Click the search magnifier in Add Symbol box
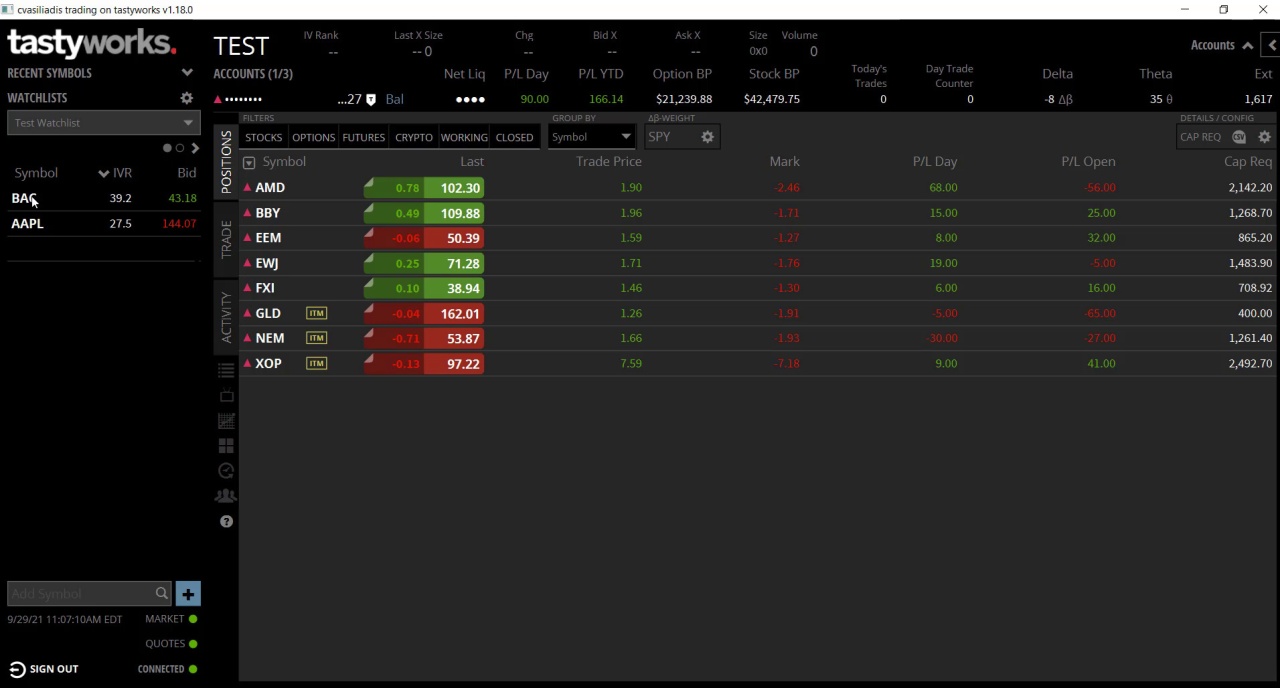Viewport: 1280px width, 688px height. [x=161, y=594]
